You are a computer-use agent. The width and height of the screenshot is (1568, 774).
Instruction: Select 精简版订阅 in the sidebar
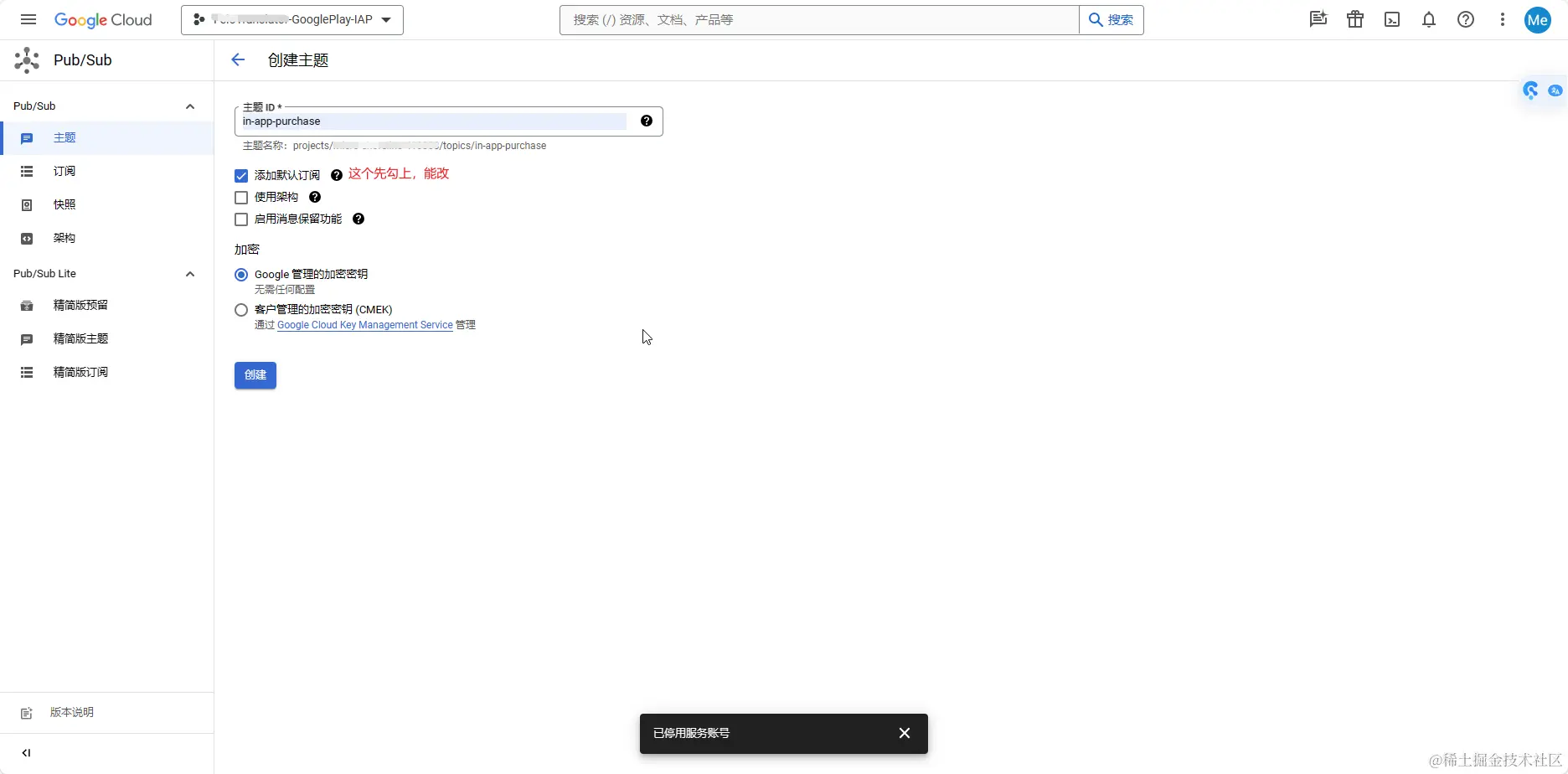point(107,373)
